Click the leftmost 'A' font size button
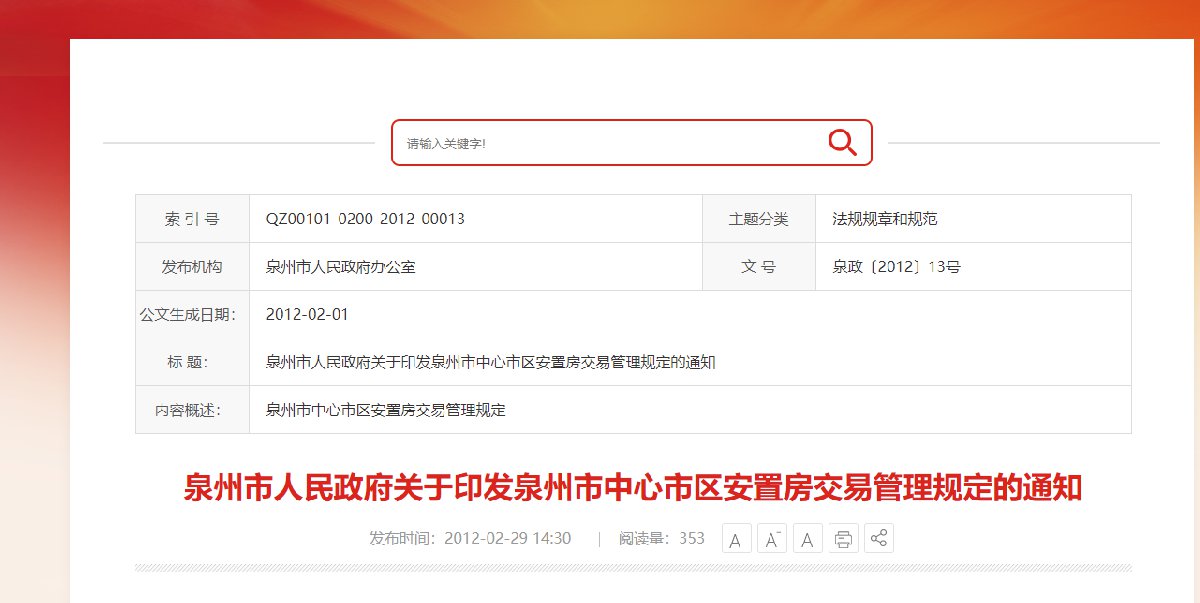The height and width of the screenshot is (603, 1200). (735, 539)
